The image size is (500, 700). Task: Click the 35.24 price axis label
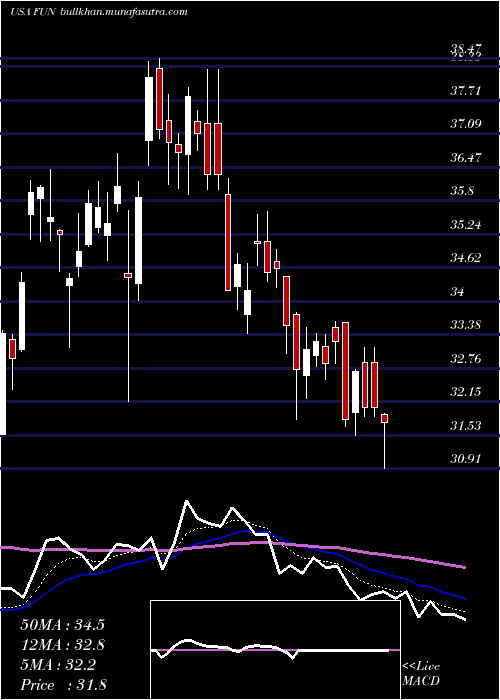(466, 225)
